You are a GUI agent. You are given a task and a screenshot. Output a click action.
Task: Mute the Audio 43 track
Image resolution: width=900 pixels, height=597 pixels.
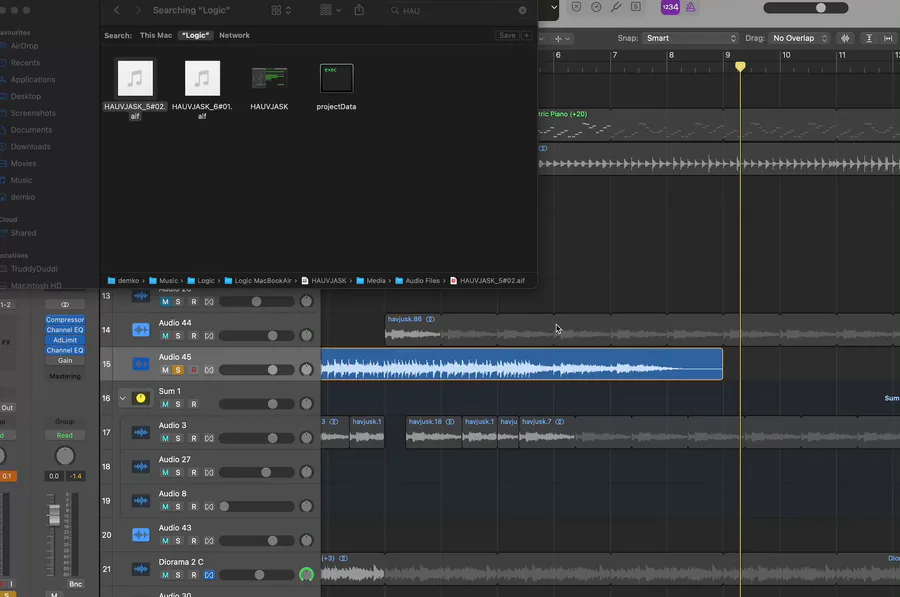pos(165,541)
